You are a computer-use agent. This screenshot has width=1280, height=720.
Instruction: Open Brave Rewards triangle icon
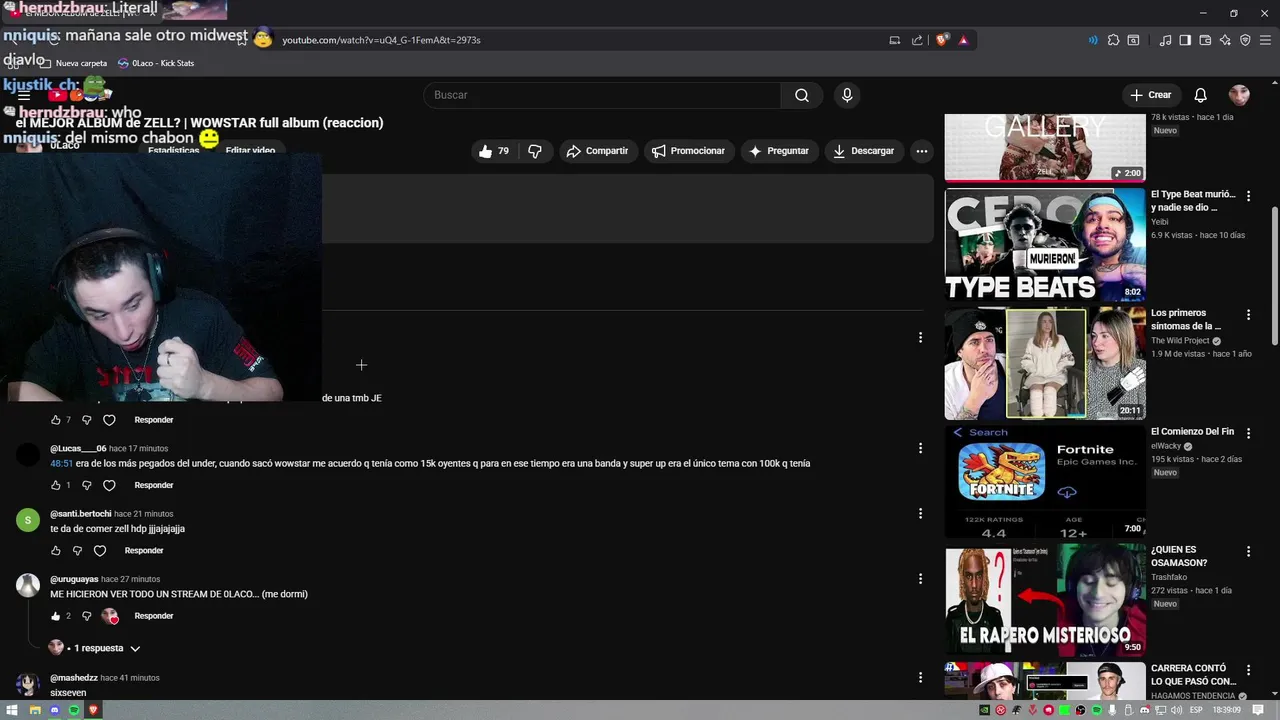tap(963, 40)
